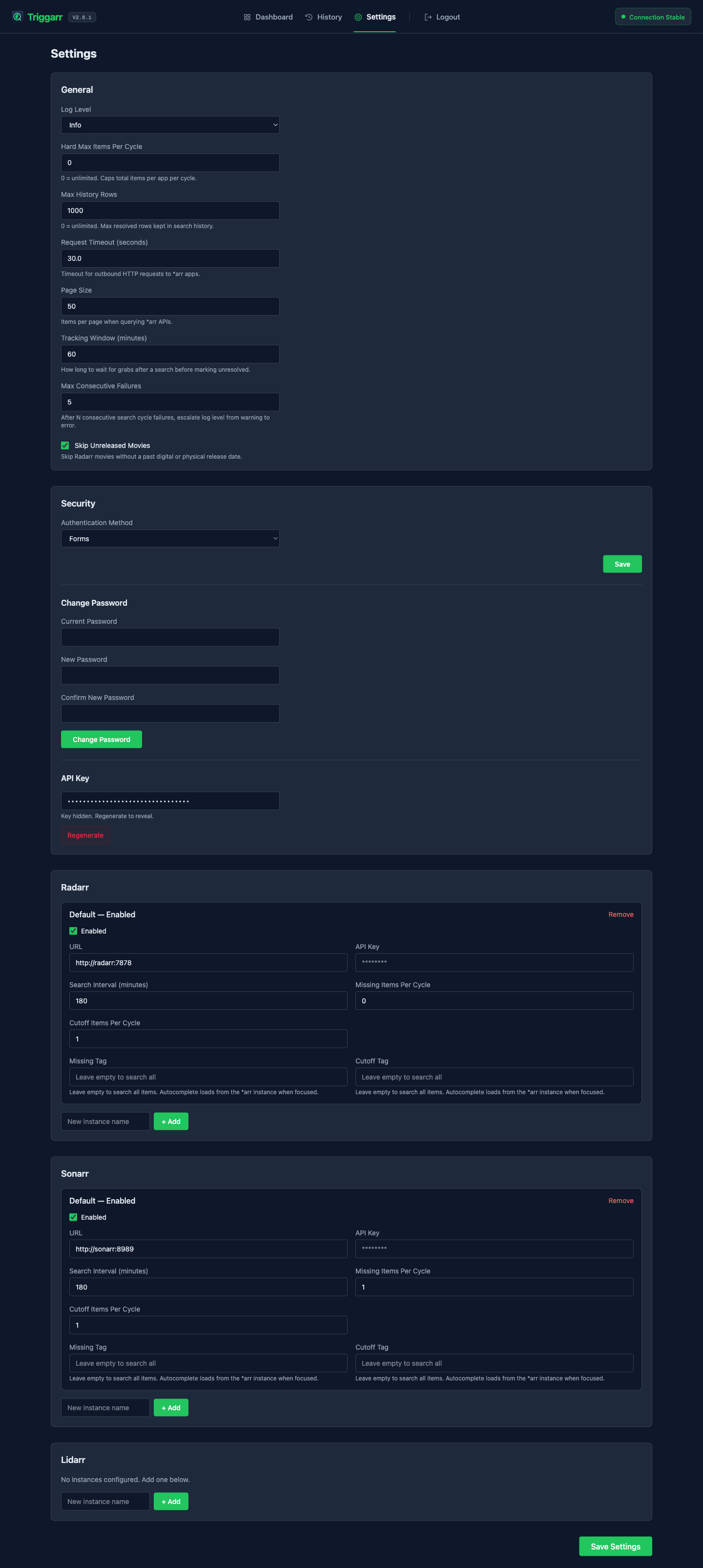703x1568 pixels.
Task: Click the Save Settings button
Action: [616, 1546]
